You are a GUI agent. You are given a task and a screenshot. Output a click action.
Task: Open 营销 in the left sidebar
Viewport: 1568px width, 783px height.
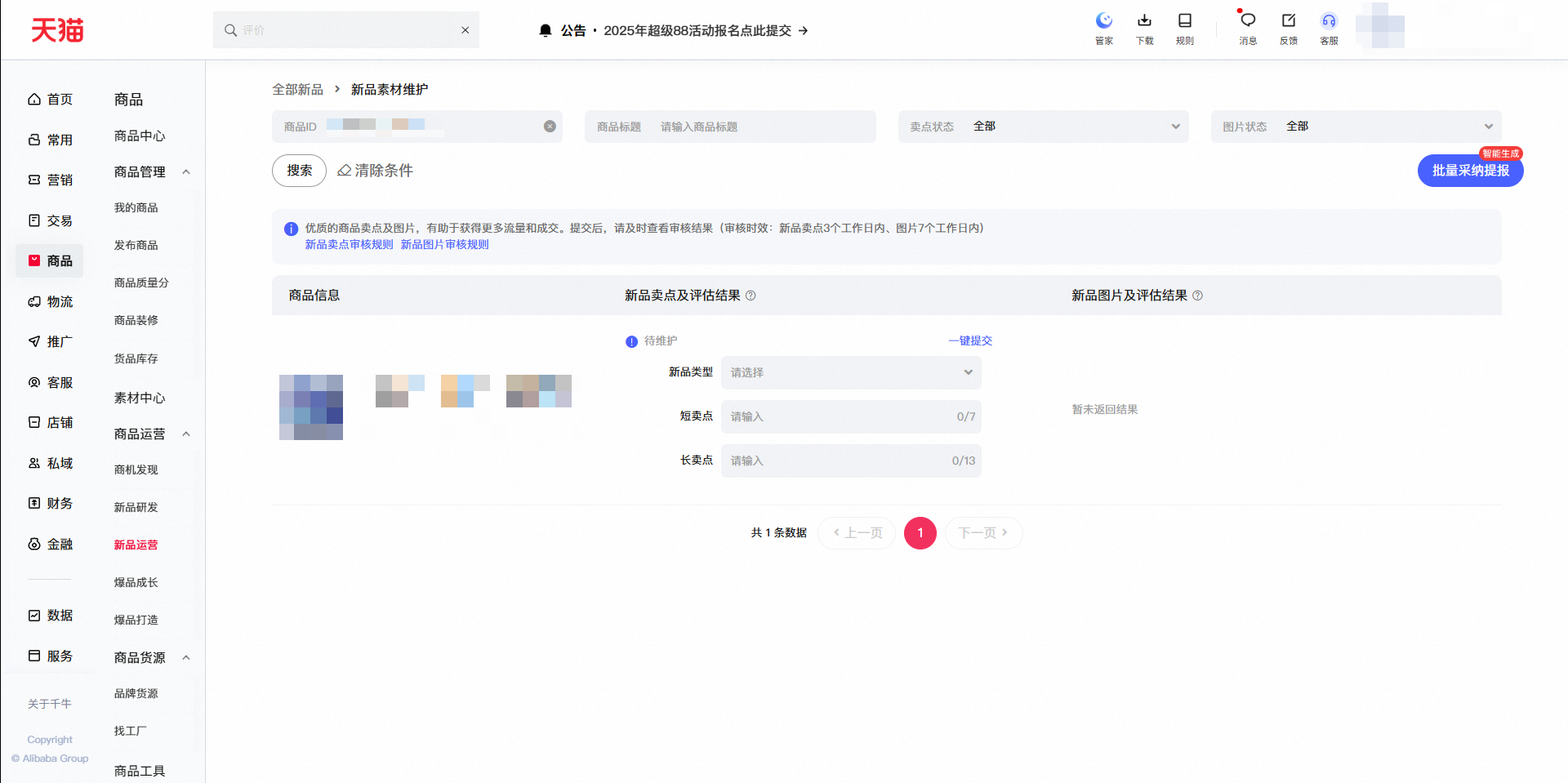point(50,180)
